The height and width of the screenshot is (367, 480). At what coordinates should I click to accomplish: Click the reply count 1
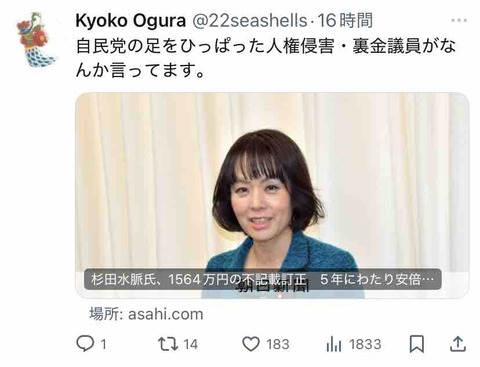point(104,344)
